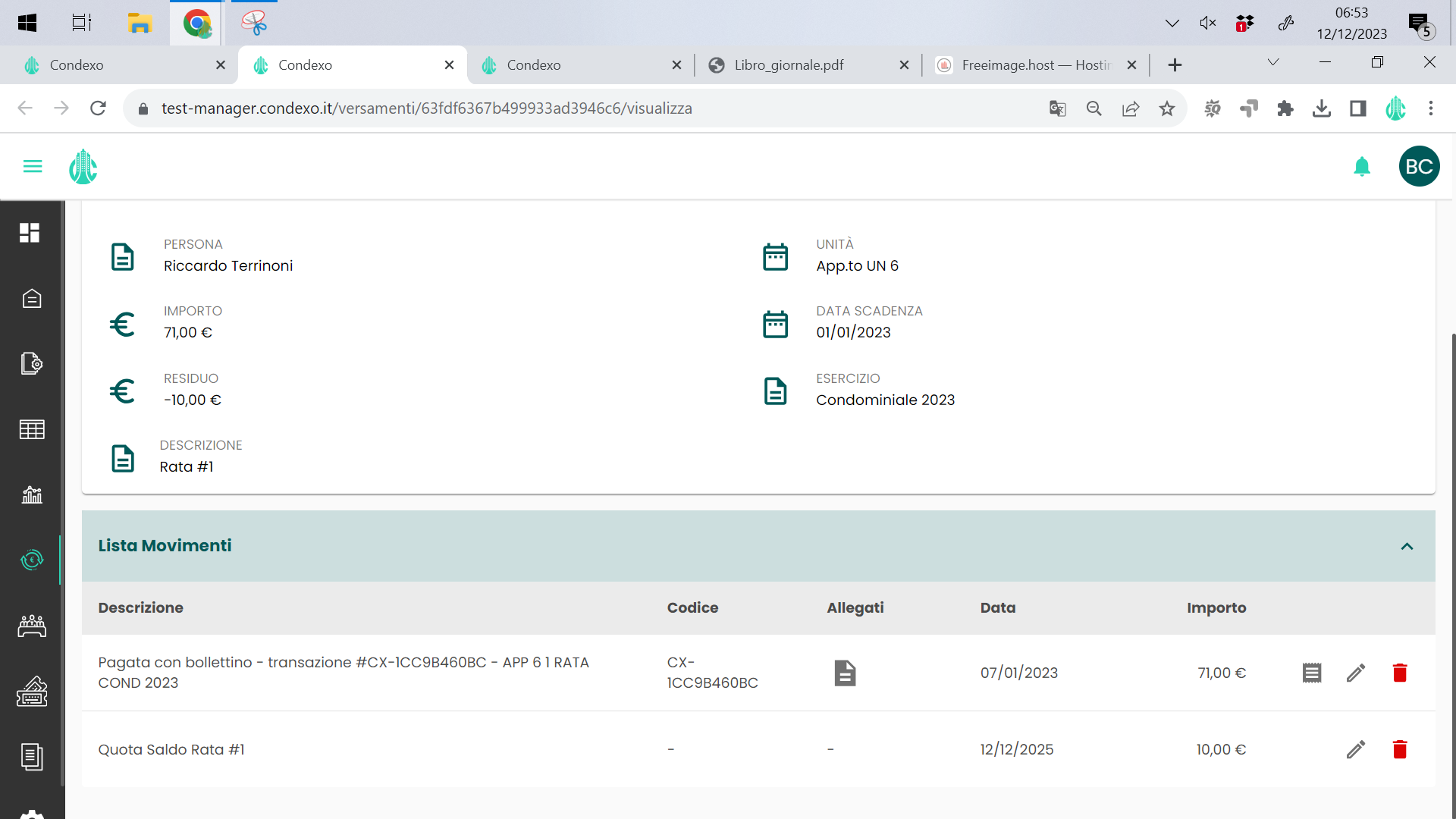
Task: Open dashboard icon in left sidebar
Action: tap(30, 233)
